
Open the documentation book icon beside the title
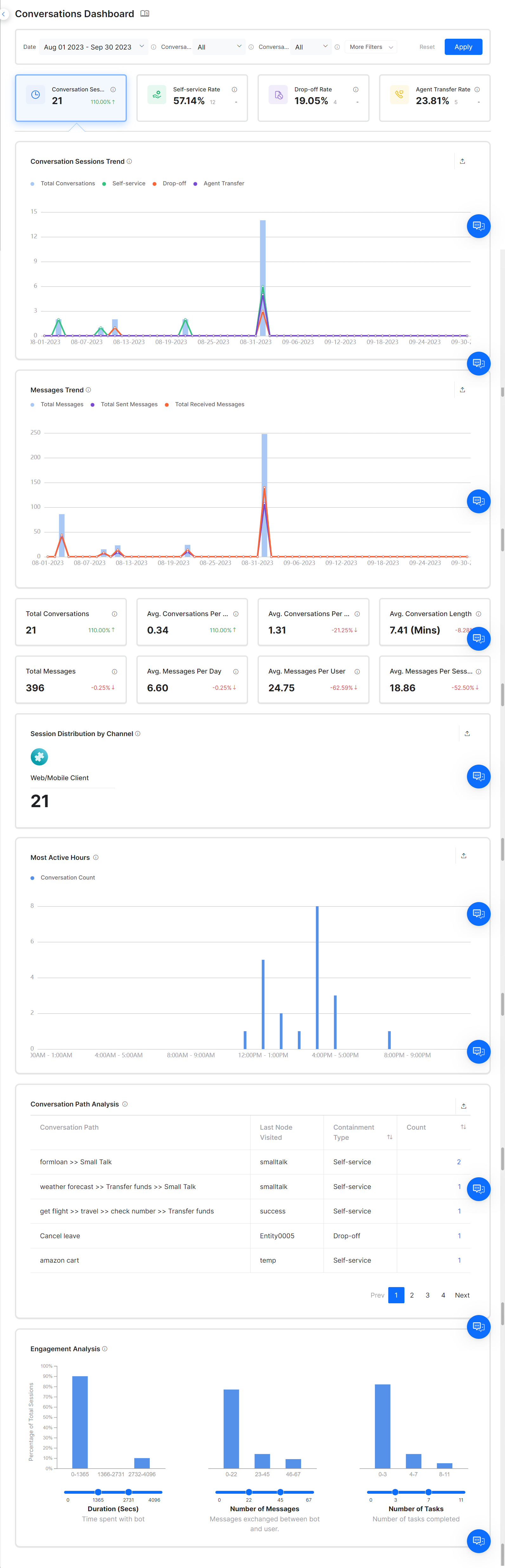145,13
